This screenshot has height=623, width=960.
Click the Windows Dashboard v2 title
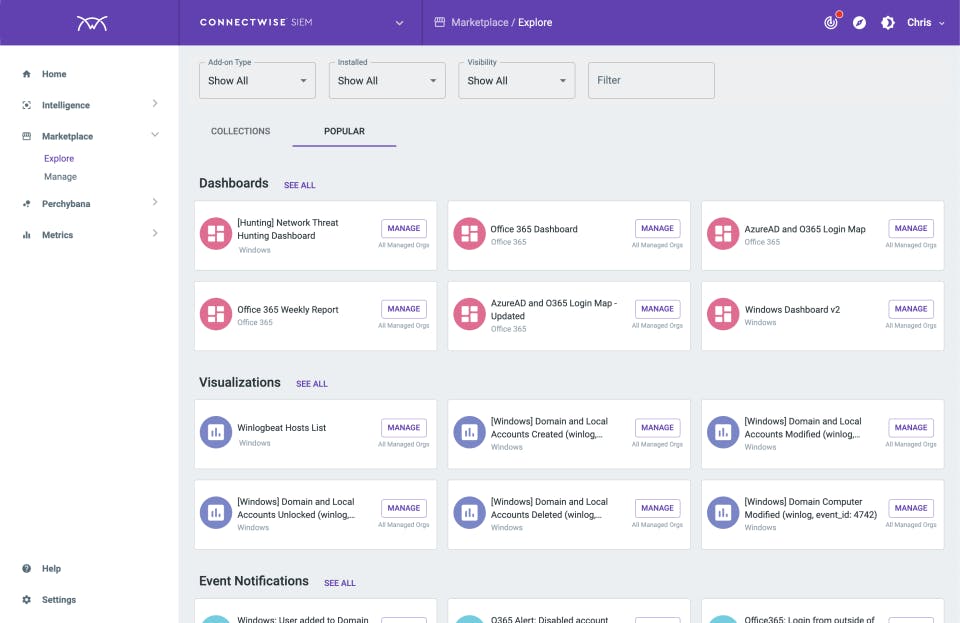tap(792, 310)
